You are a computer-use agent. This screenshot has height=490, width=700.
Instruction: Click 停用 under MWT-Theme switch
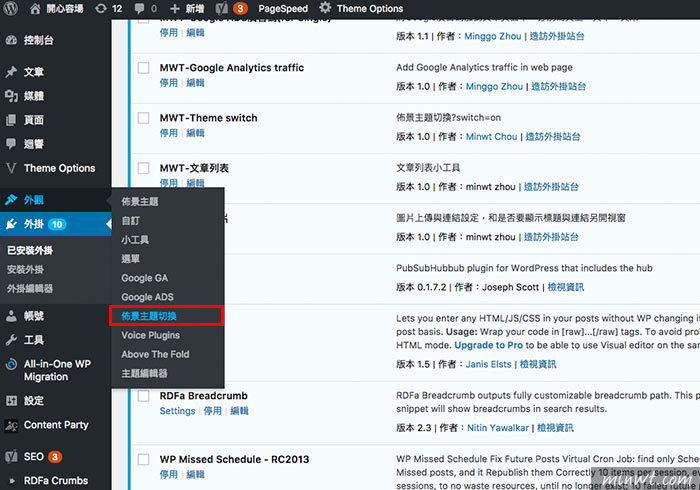pos(168,133)
